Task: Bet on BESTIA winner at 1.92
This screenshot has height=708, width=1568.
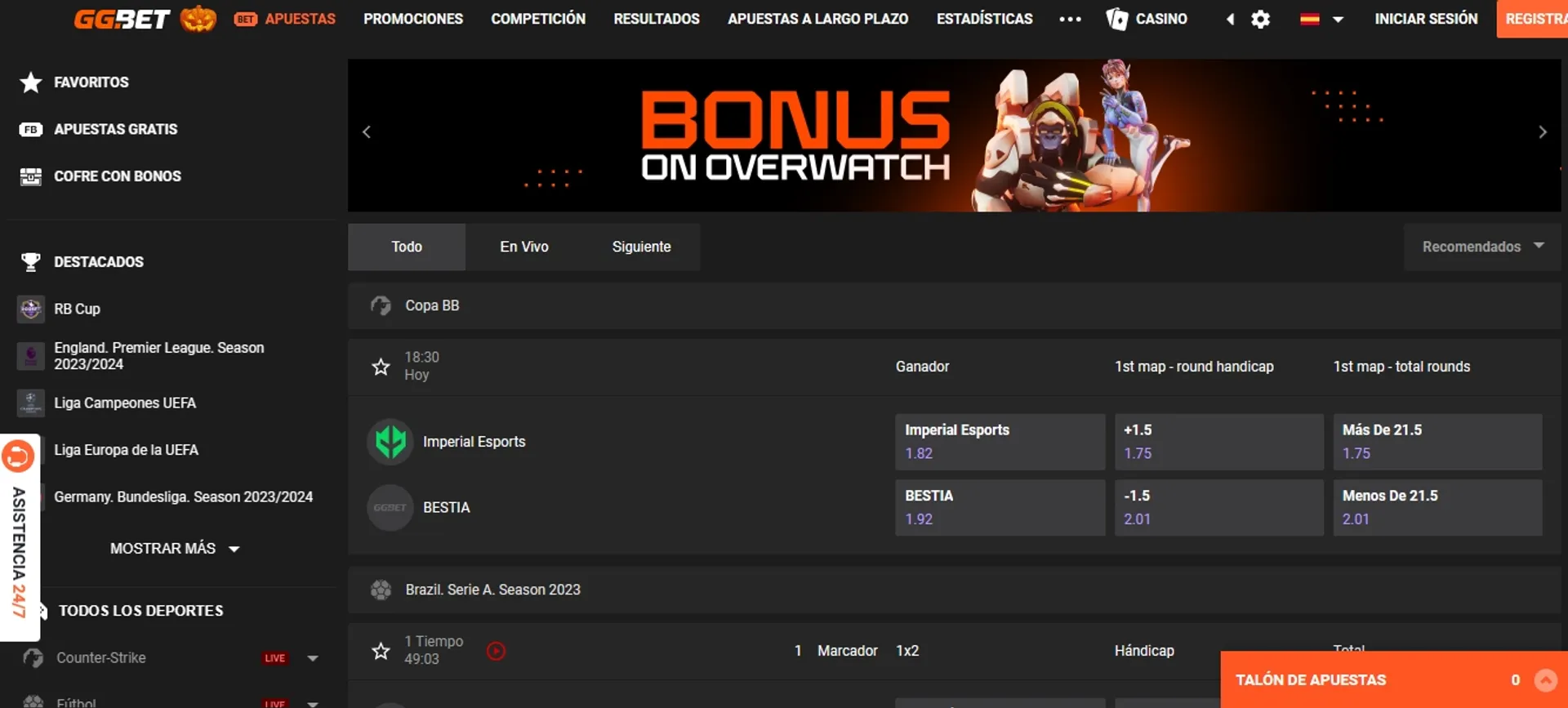Action: tap(1000, 508)
